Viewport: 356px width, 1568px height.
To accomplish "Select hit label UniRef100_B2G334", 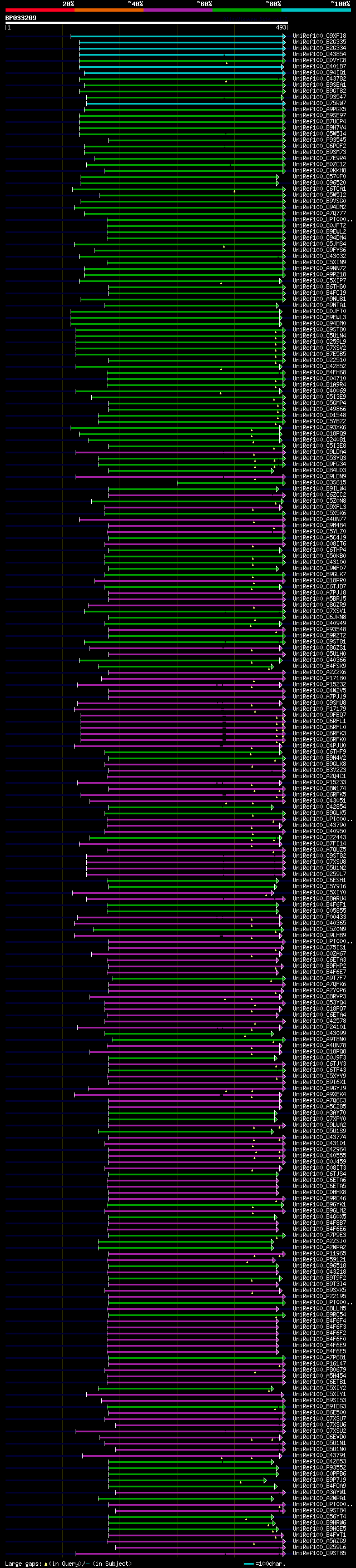I will click(x=319, y=48).
